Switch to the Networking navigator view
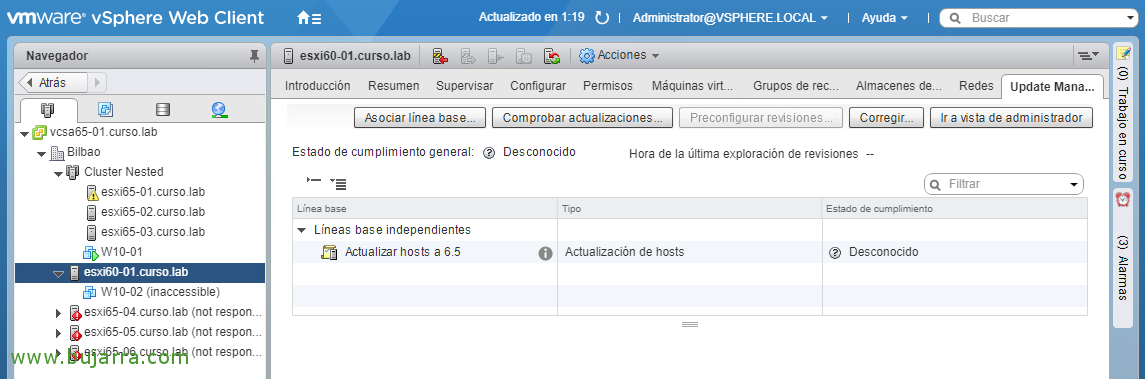 coord(218,110)
